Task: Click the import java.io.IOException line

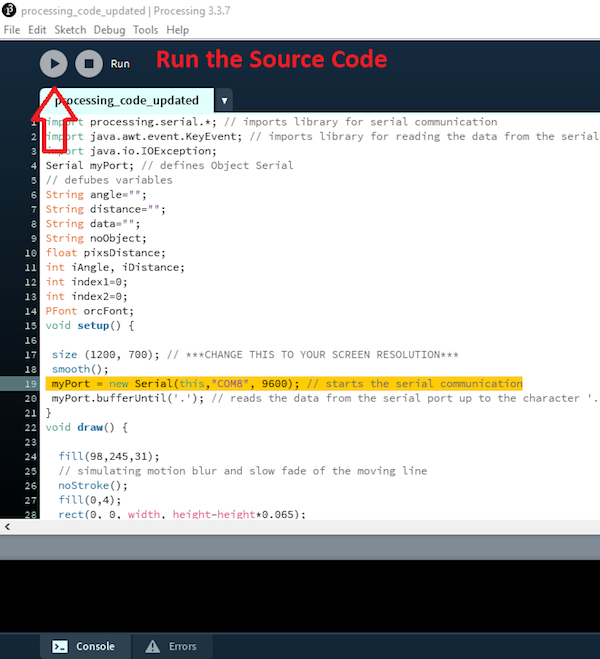Action: pyautogui.click(x=131, y=151)
